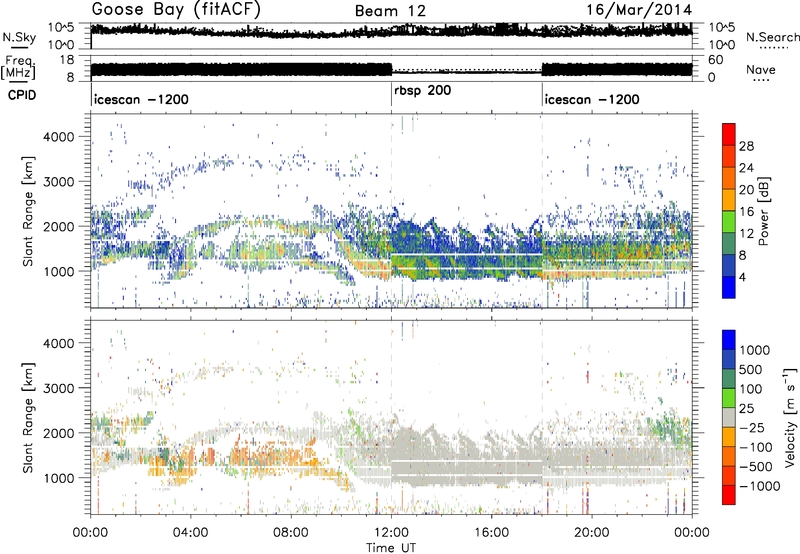This screenshot has width=800, height=554.
Task: Click velocity panel 'Slant Range [km]' label
Action: [28, 417]
